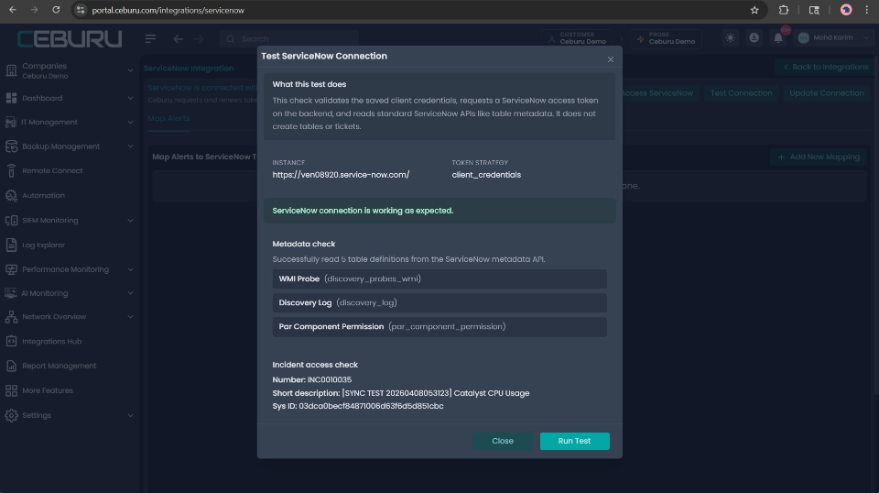Click the instance URL https://ven08920.service-now.com/
The width and height of the screenshot is (879, 493).
(x=341, y=175)
